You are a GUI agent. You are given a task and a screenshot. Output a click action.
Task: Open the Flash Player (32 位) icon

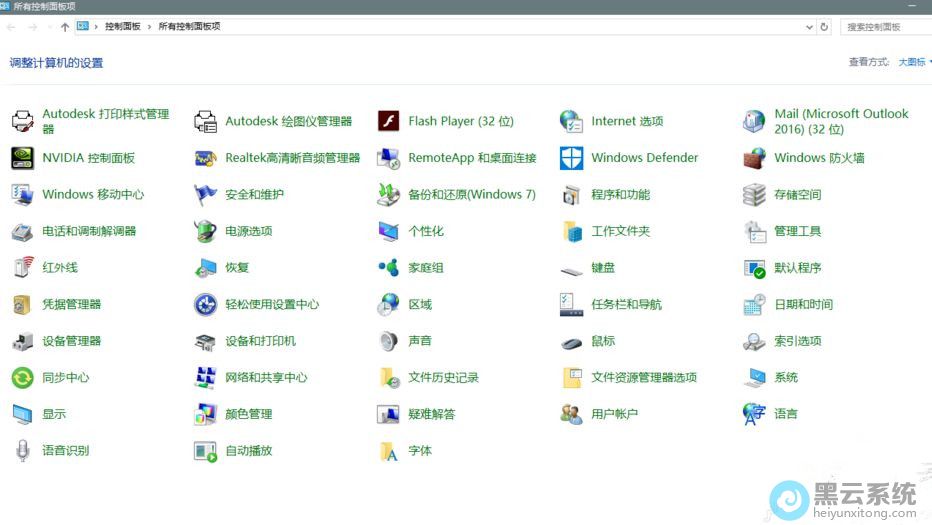point(388,121)
